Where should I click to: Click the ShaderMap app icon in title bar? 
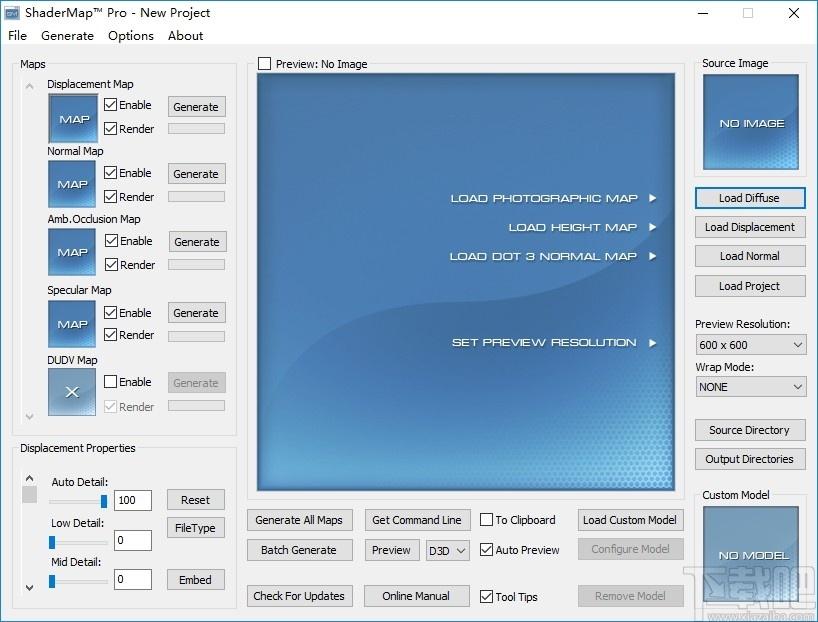point(11,13)
